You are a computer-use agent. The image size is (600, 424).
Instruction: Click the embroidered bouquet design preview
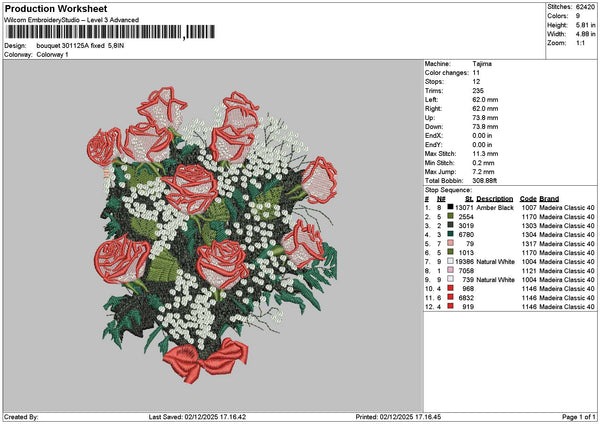coord(212,235)
